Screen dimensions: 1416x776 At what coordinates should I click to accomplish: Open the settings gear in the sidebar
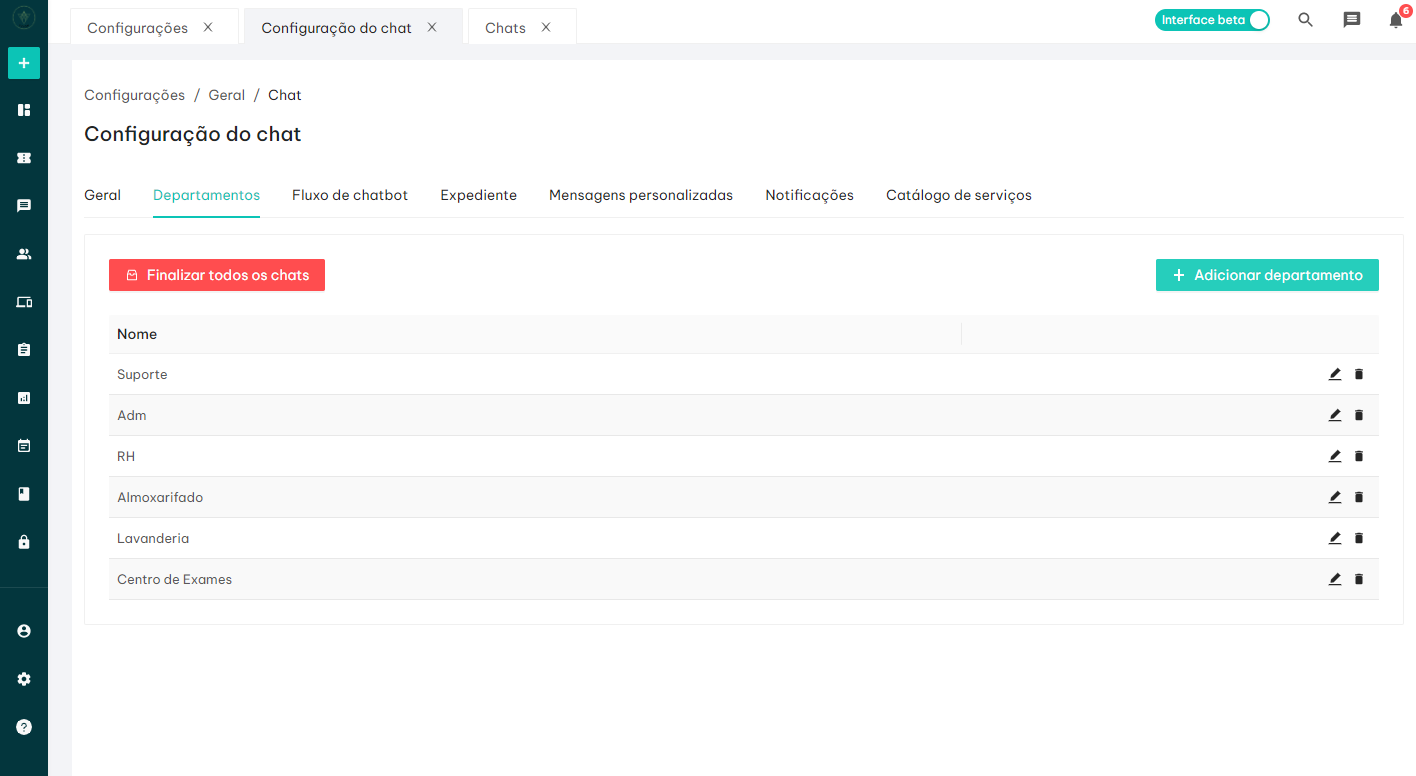pyautogui.click(x=24, y=679)
